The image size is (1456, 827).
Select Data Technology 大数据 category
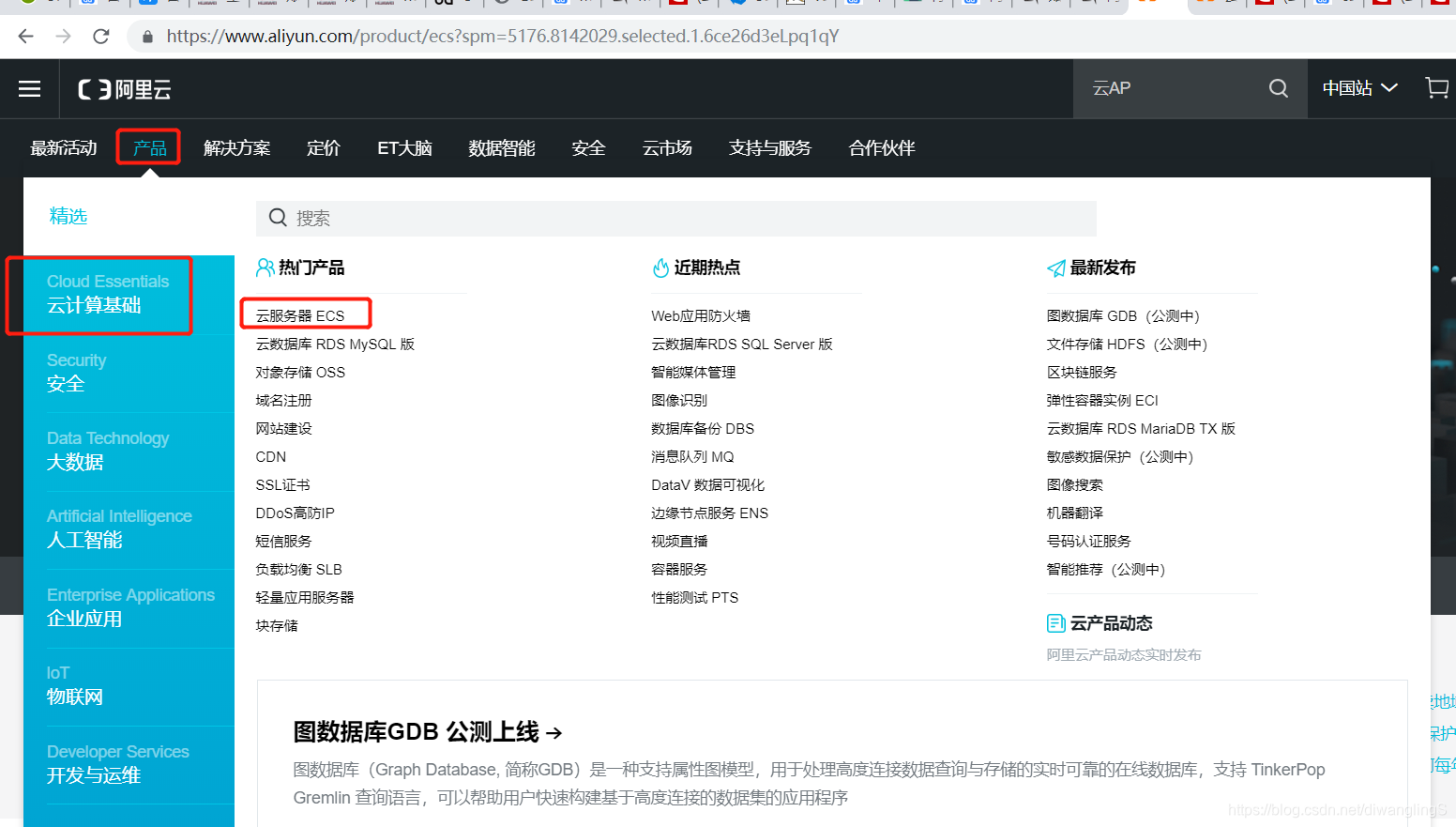pos(129,452)
